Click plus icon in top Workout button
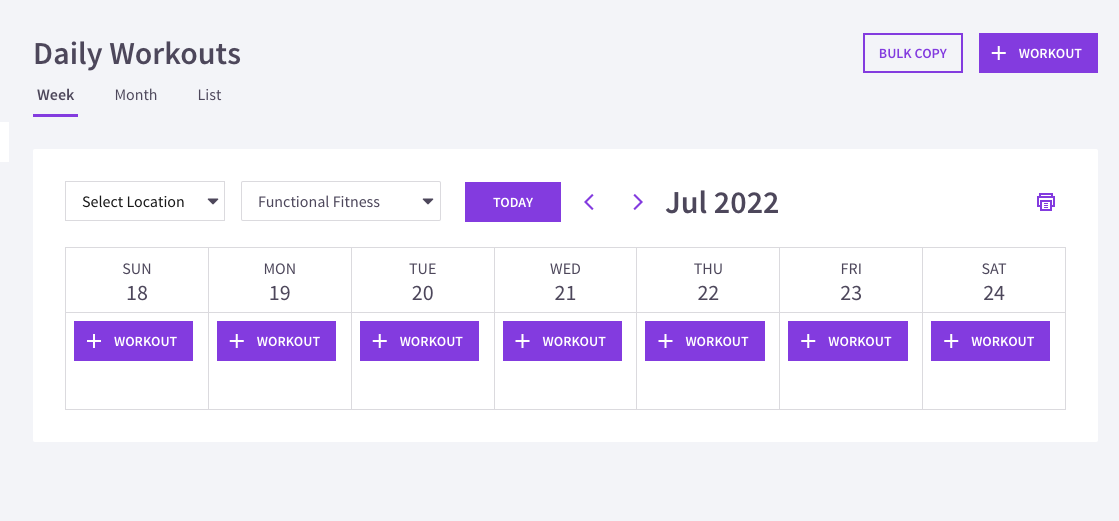Screen dimensions: 1119x521 [999, 53]
